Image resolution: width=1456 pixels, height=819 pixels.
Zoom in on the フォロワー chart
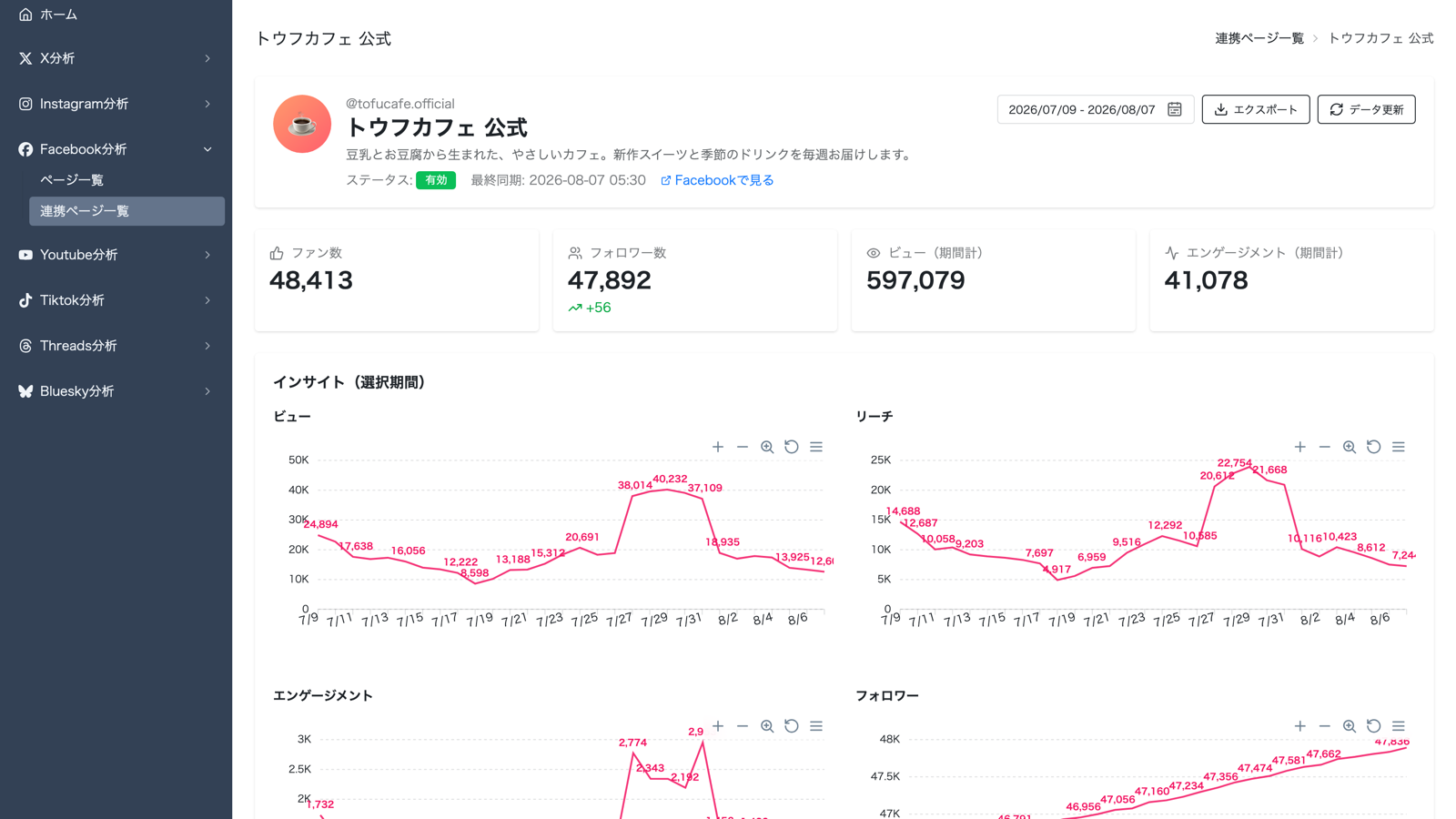click(1300, 726)
